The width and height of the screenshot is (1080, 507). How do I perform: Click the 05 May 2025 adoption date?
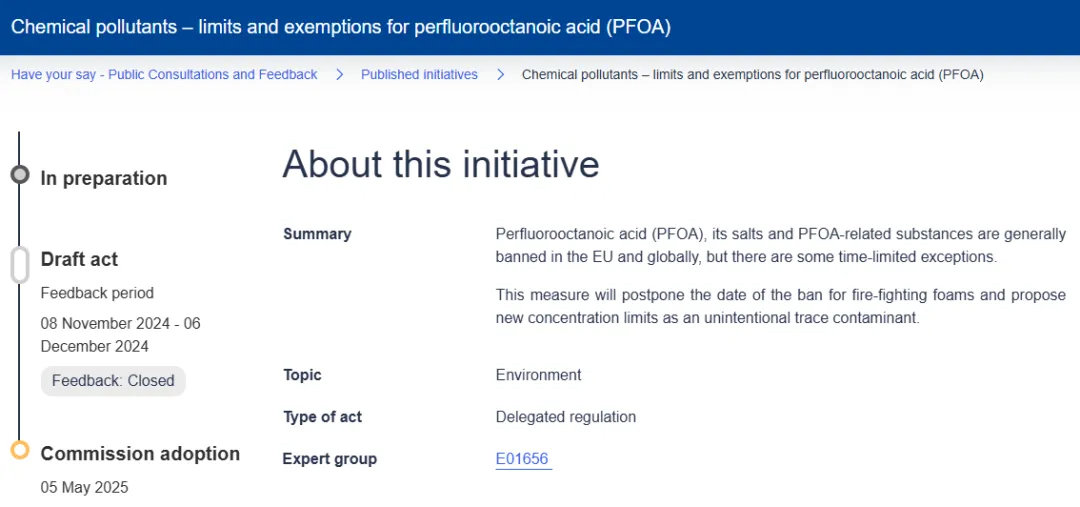84,488
